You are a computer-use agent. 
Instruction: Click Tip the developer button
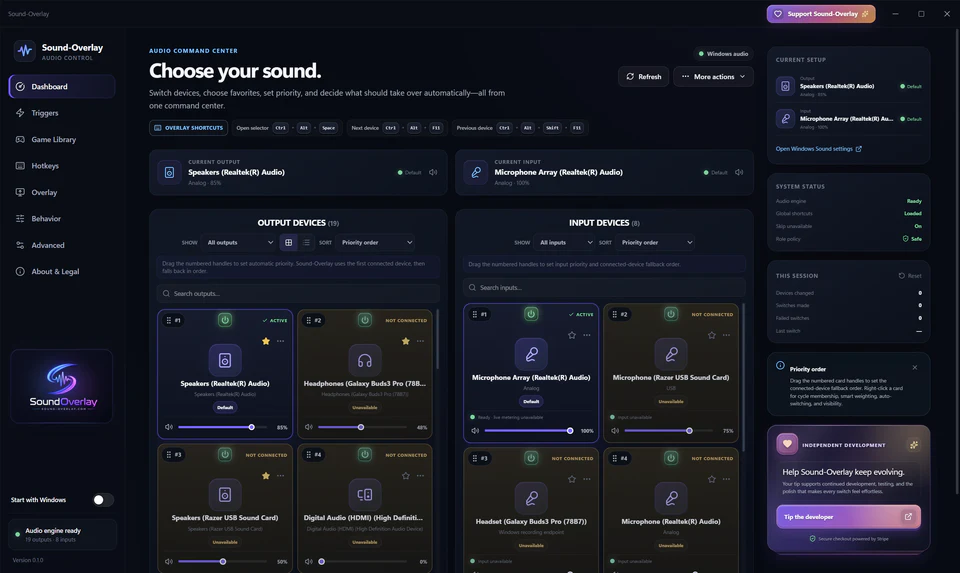pos(848,517)
